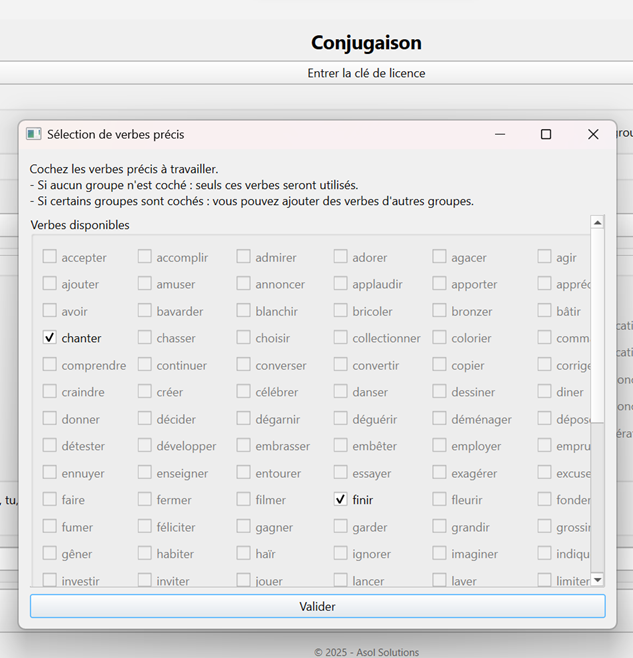
Task: Click the dialog's app icon in title bar
Action: 33,134
